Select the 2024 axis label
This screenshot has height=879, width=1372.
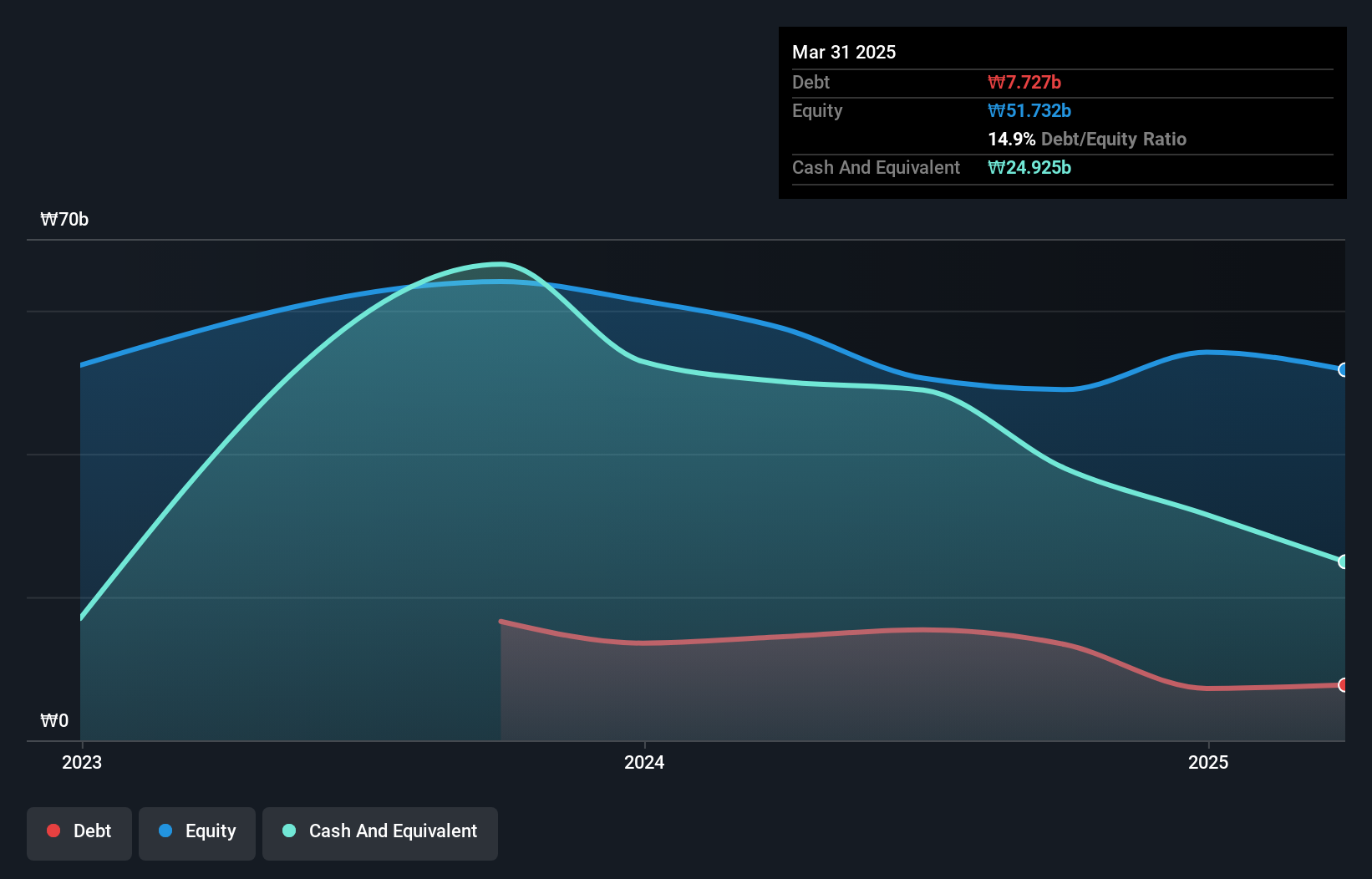tap(643, 762)
